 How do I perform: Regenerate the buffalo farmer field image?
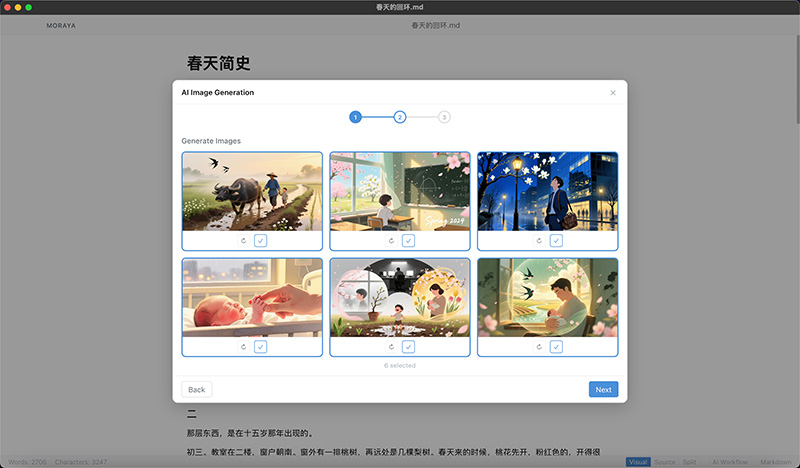click(245, 240)
